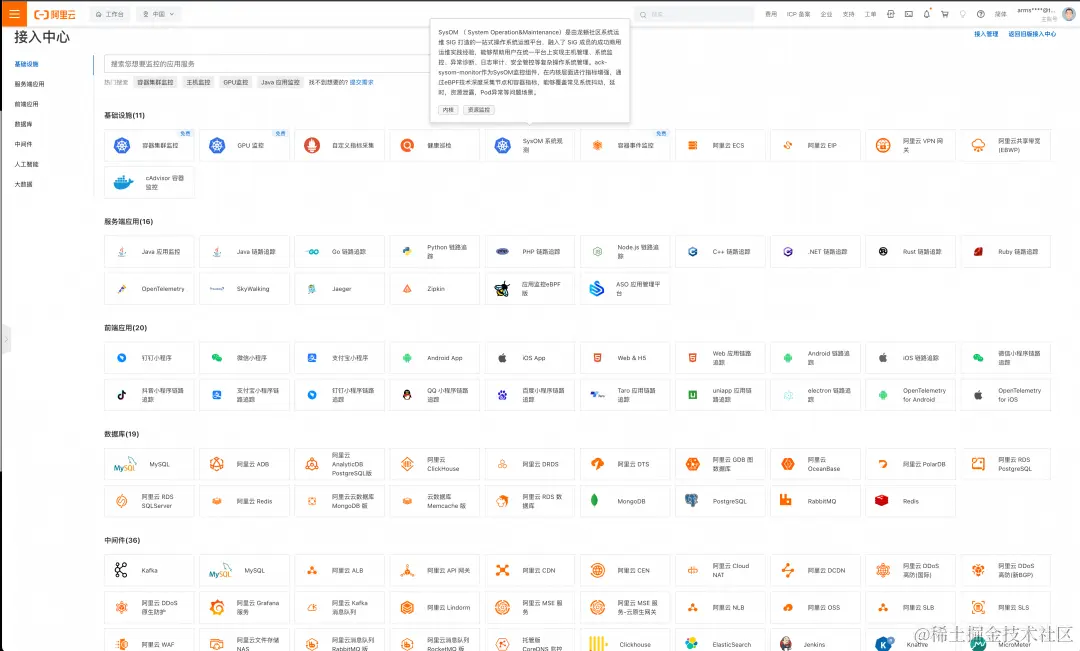Click the lightbulb icon in top bar
1080x651 pixels.
coord(962,14)
